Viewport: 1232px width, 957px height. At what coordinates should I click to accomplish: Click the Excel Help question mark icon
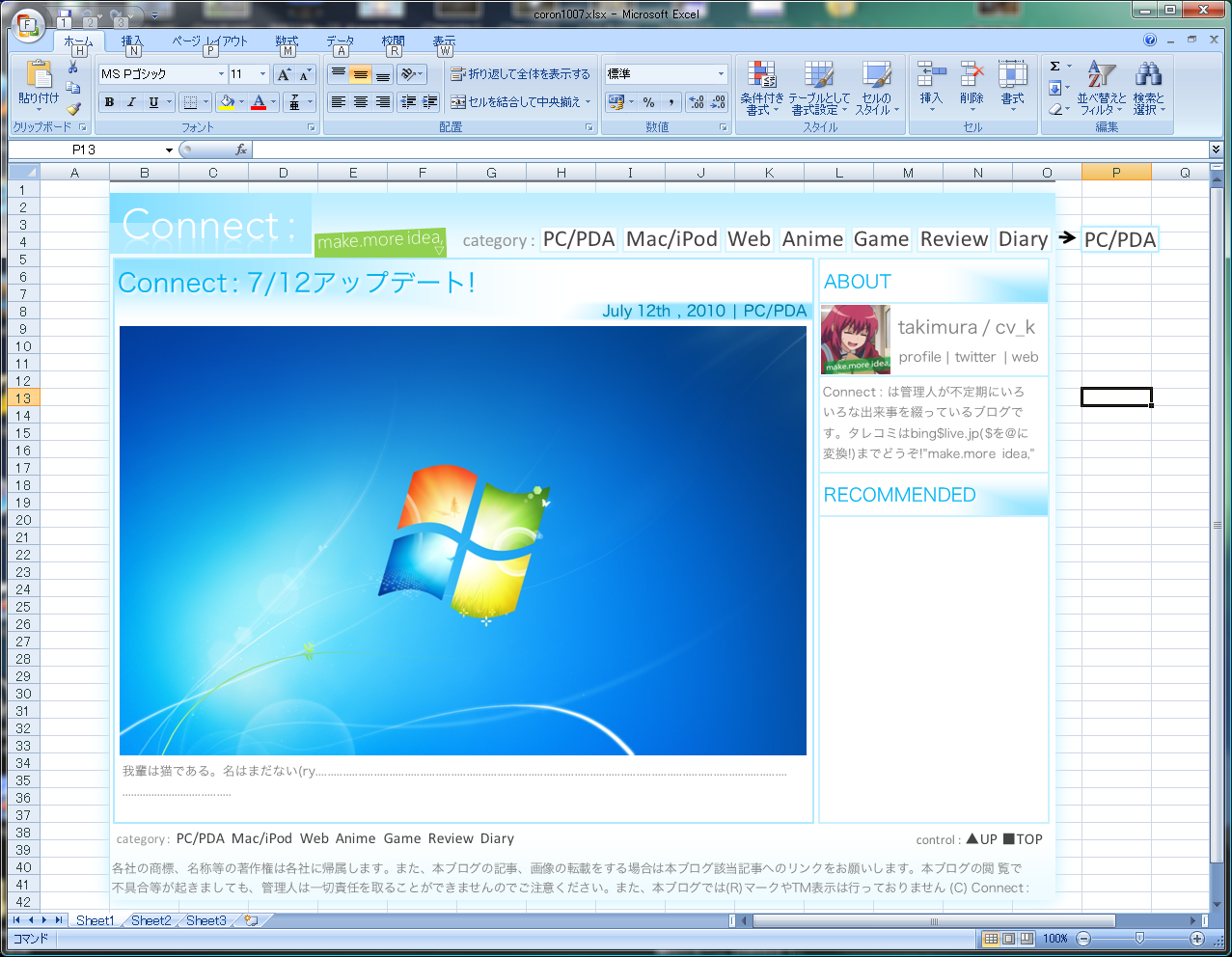coord(1149,41)
